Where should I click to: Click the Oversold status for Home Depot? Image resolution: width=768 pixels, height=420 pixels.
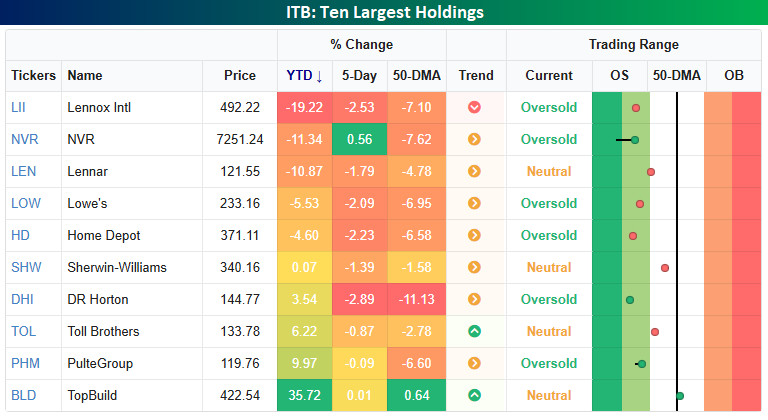[549, 235]
